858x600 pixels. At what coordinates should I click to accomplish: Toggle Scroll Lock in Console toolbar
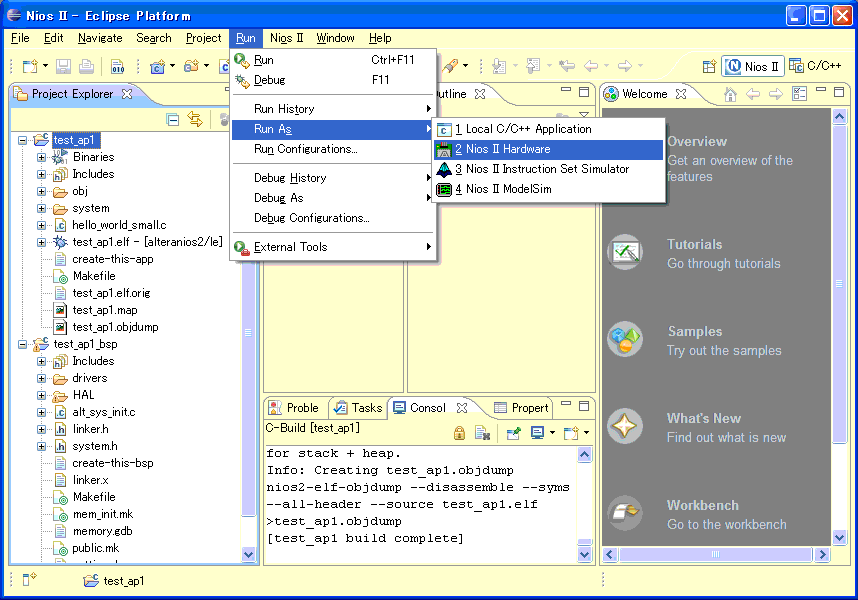459,433
